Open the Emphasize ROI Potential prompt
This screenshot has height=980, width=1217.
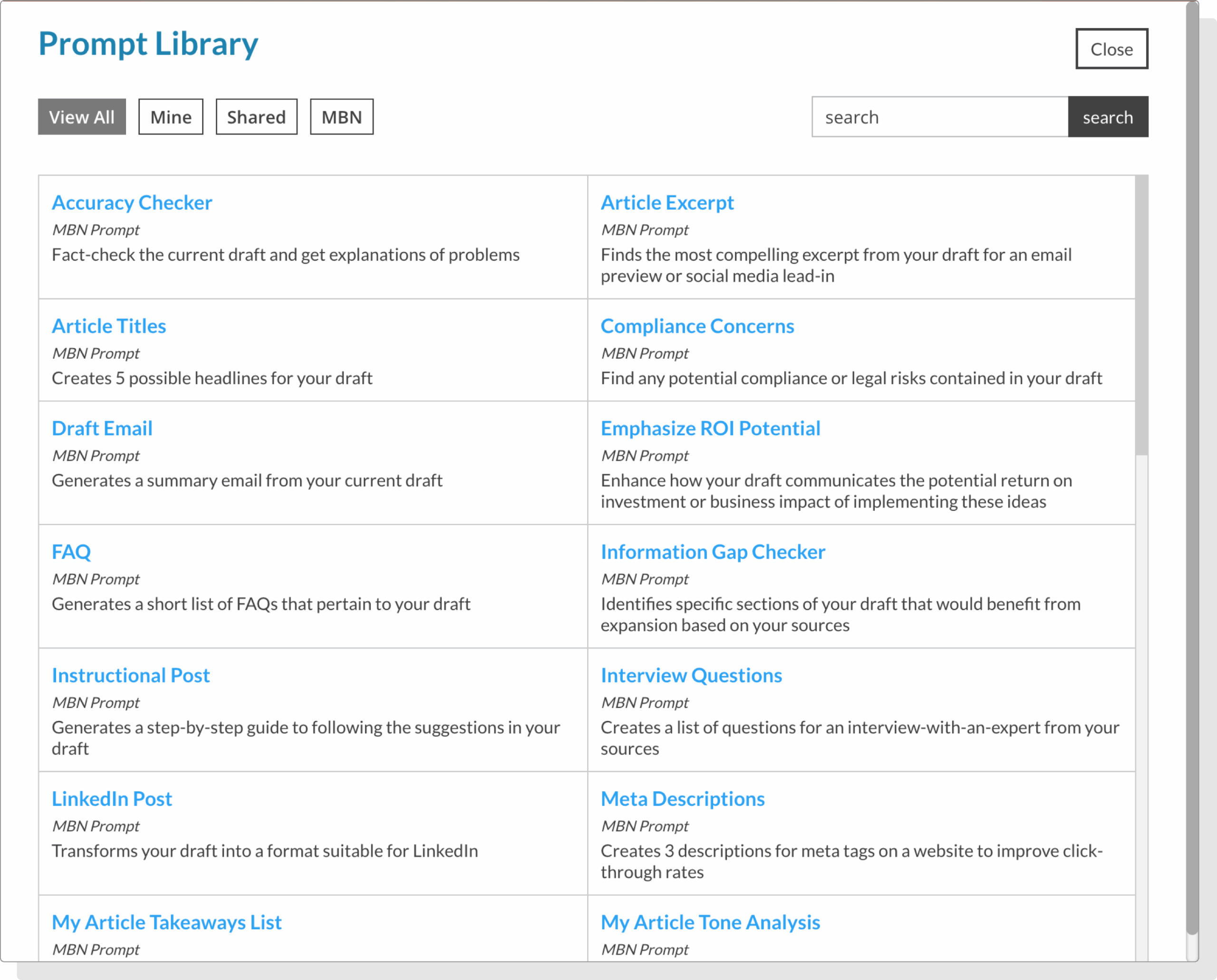(x=710, y=429)
